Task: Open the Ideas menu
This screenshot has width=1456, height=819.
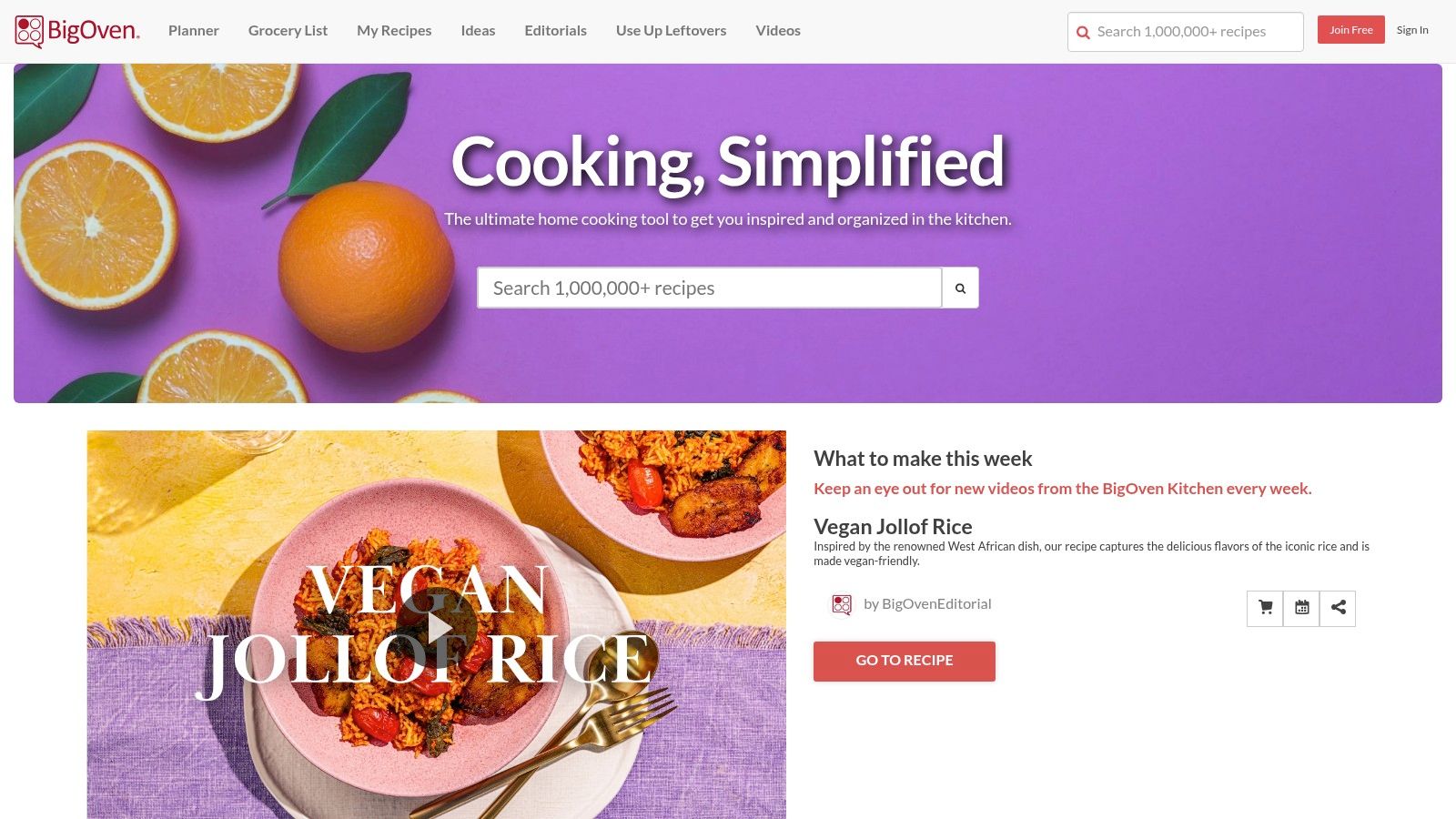Action: 478,30
